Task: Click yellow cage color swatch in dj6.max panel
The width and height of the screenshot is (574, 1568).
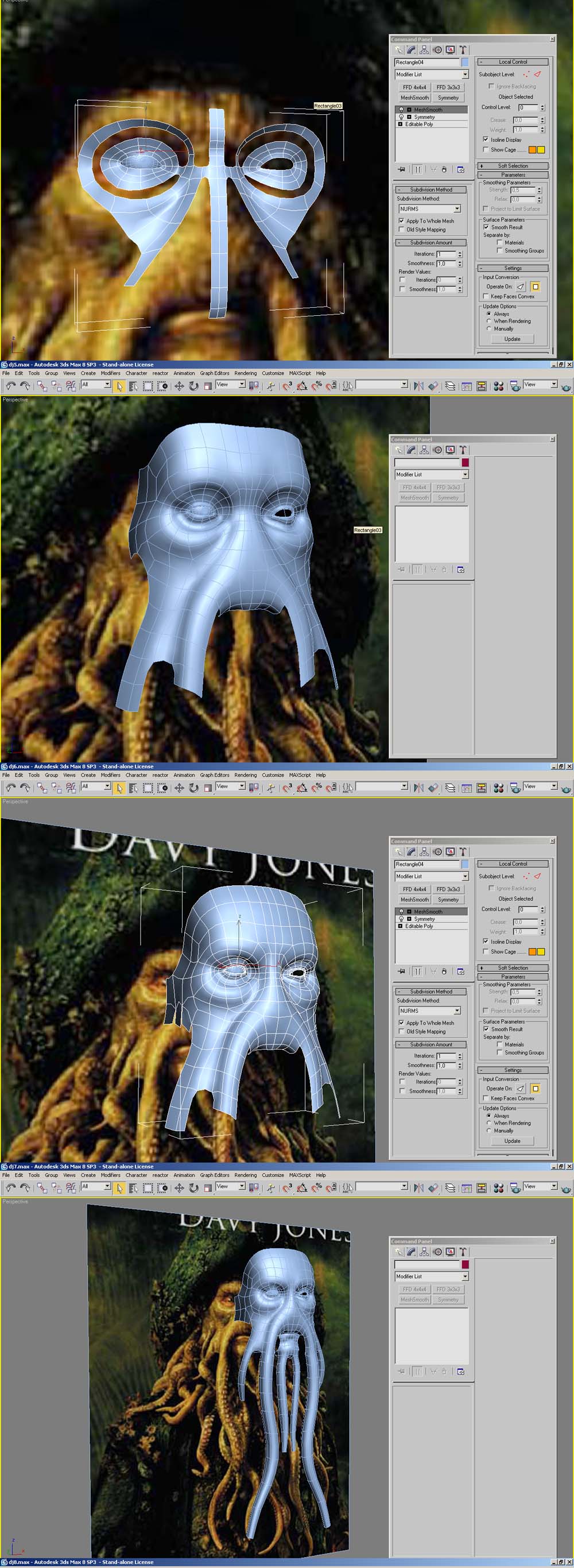Action: coord(541,951)
